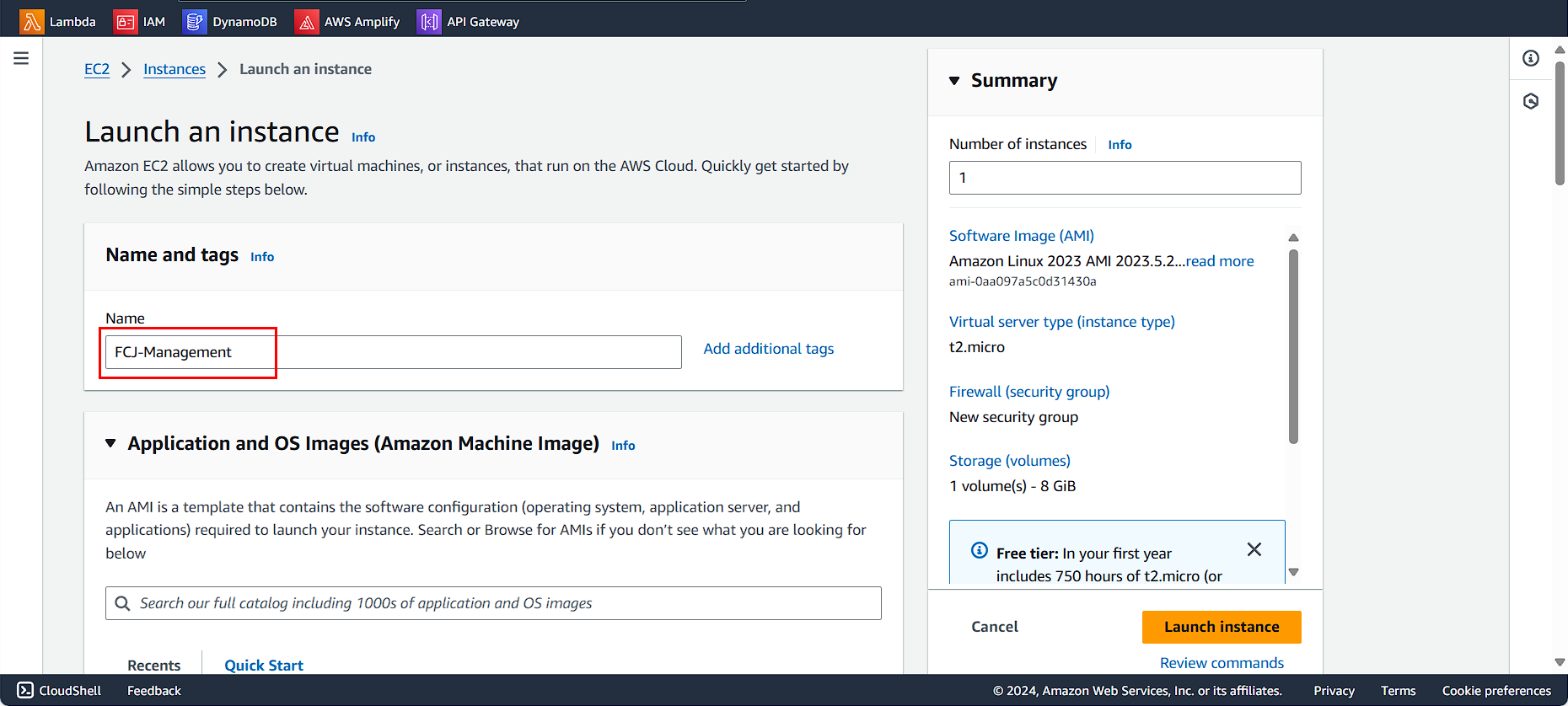Open the IAM service shortcut icon
The width and height of the screenshot is (1568, 706).
(125, 22)
